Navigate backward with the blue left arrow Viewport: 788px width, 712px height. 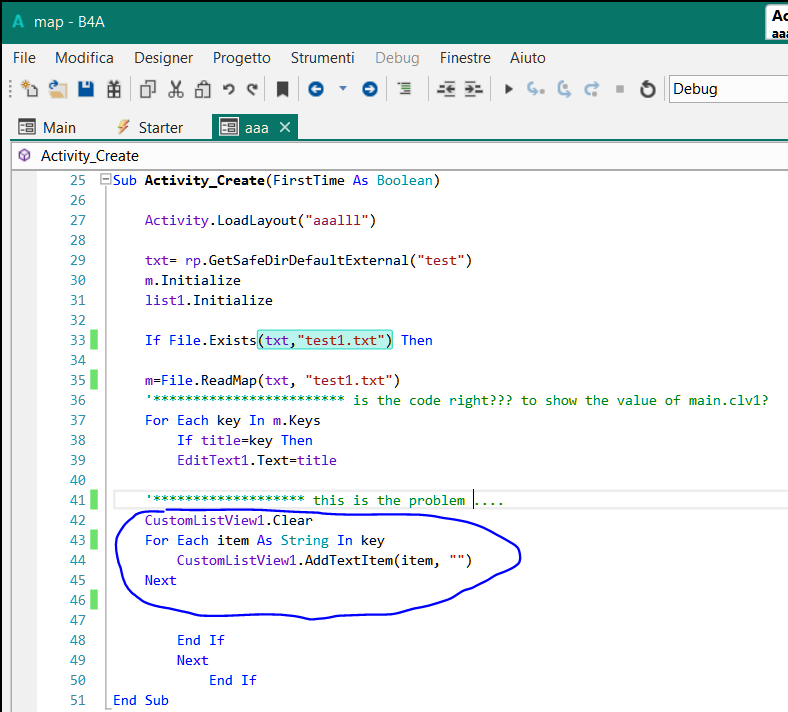tap(316, 89)
